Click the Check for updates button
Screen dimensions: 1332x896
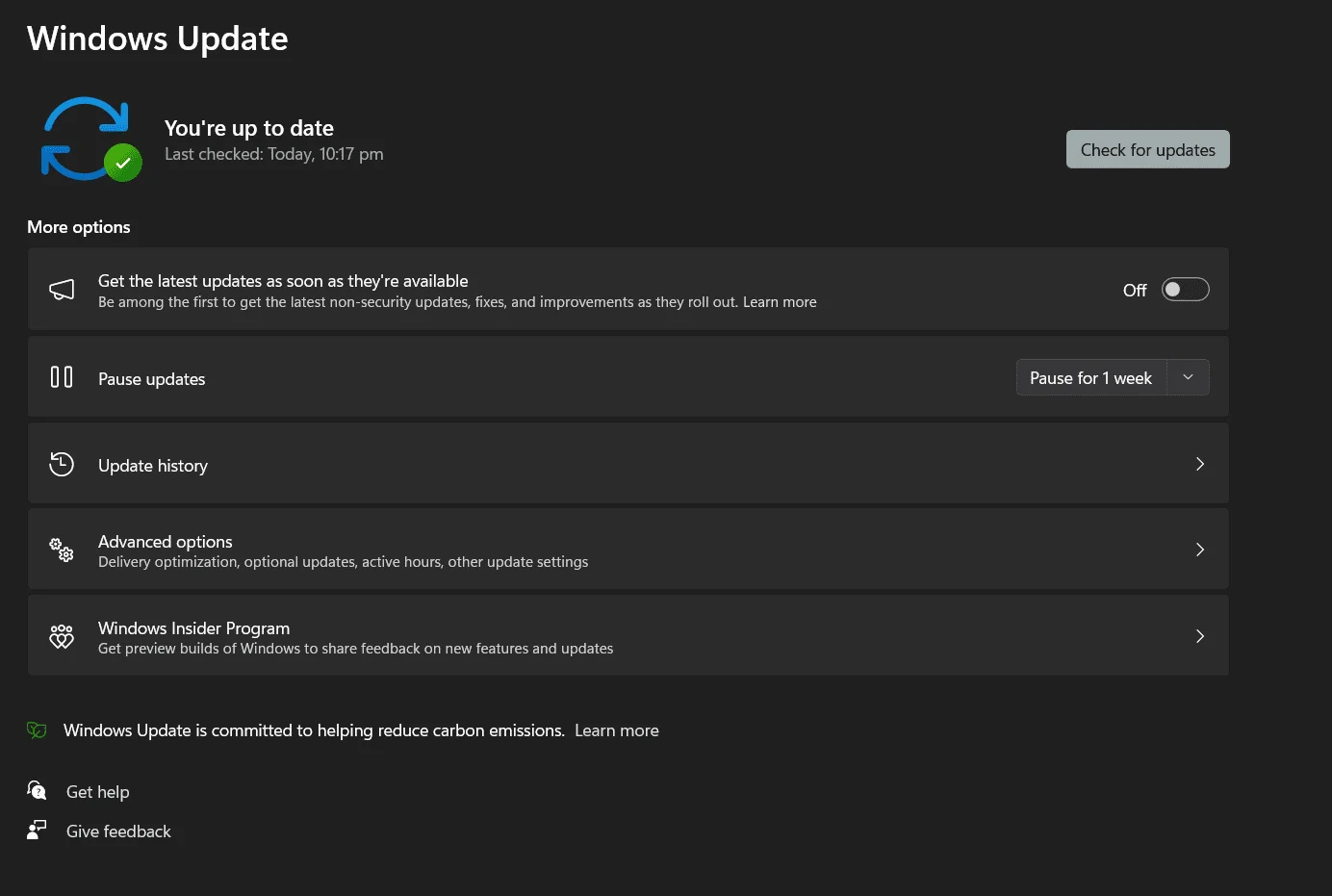[x=1148, y=149]
